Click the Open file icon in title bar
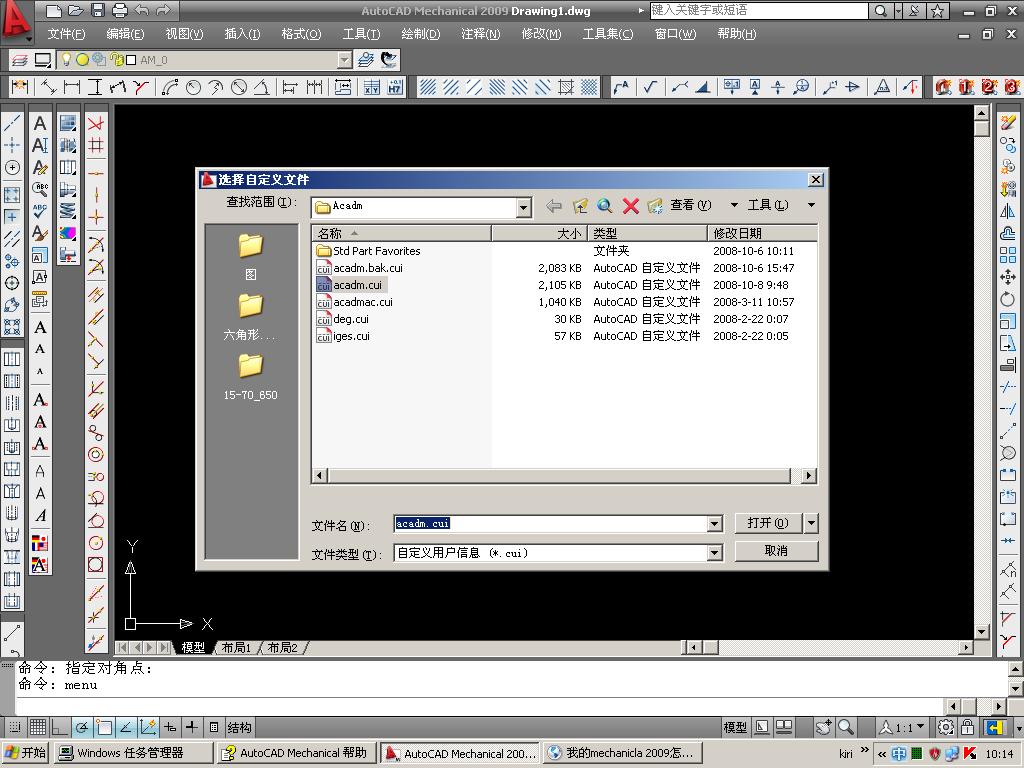This screenshot has height=768, width=1024. (x=76, y=10)
